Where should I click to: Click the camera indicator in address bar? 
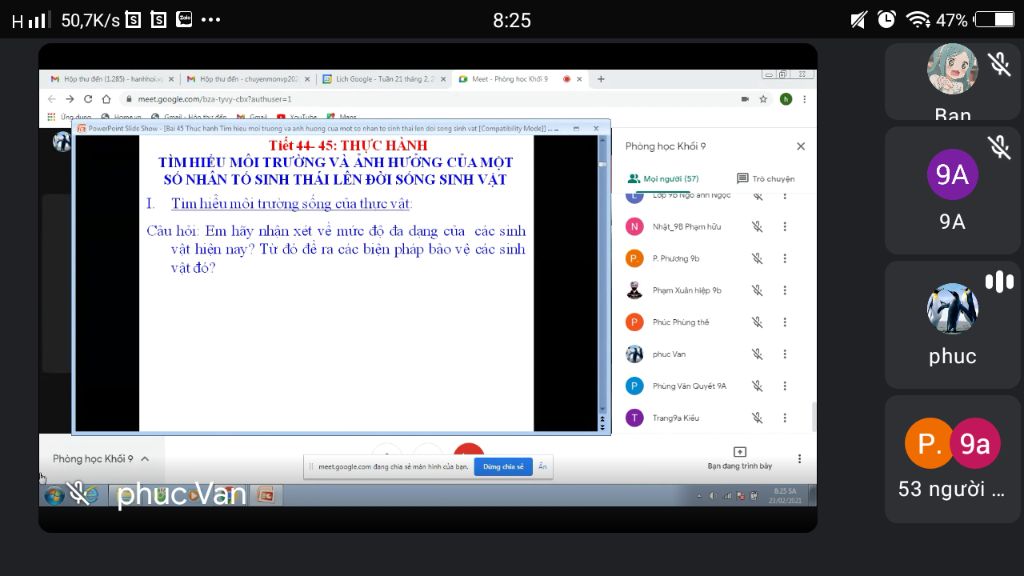pyautogui.click(x=744, y=99)
